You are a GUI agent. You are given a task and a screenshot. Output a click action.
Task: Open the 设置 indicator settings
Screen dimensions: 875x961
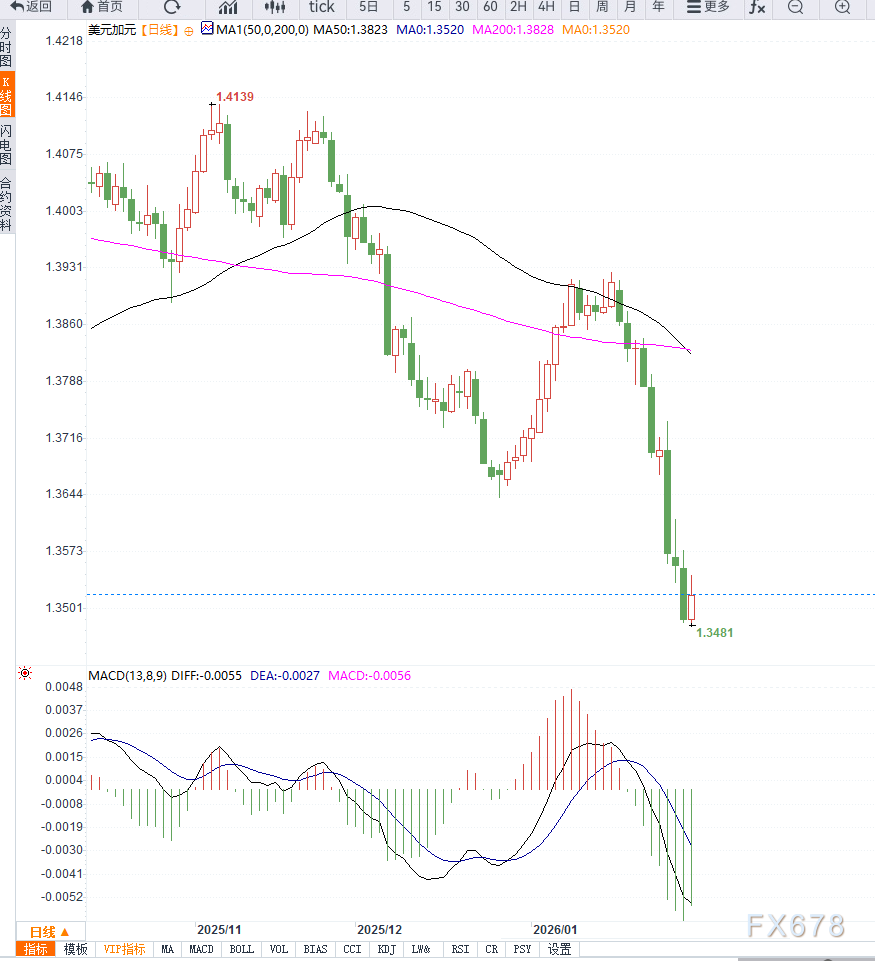point(559,949)
